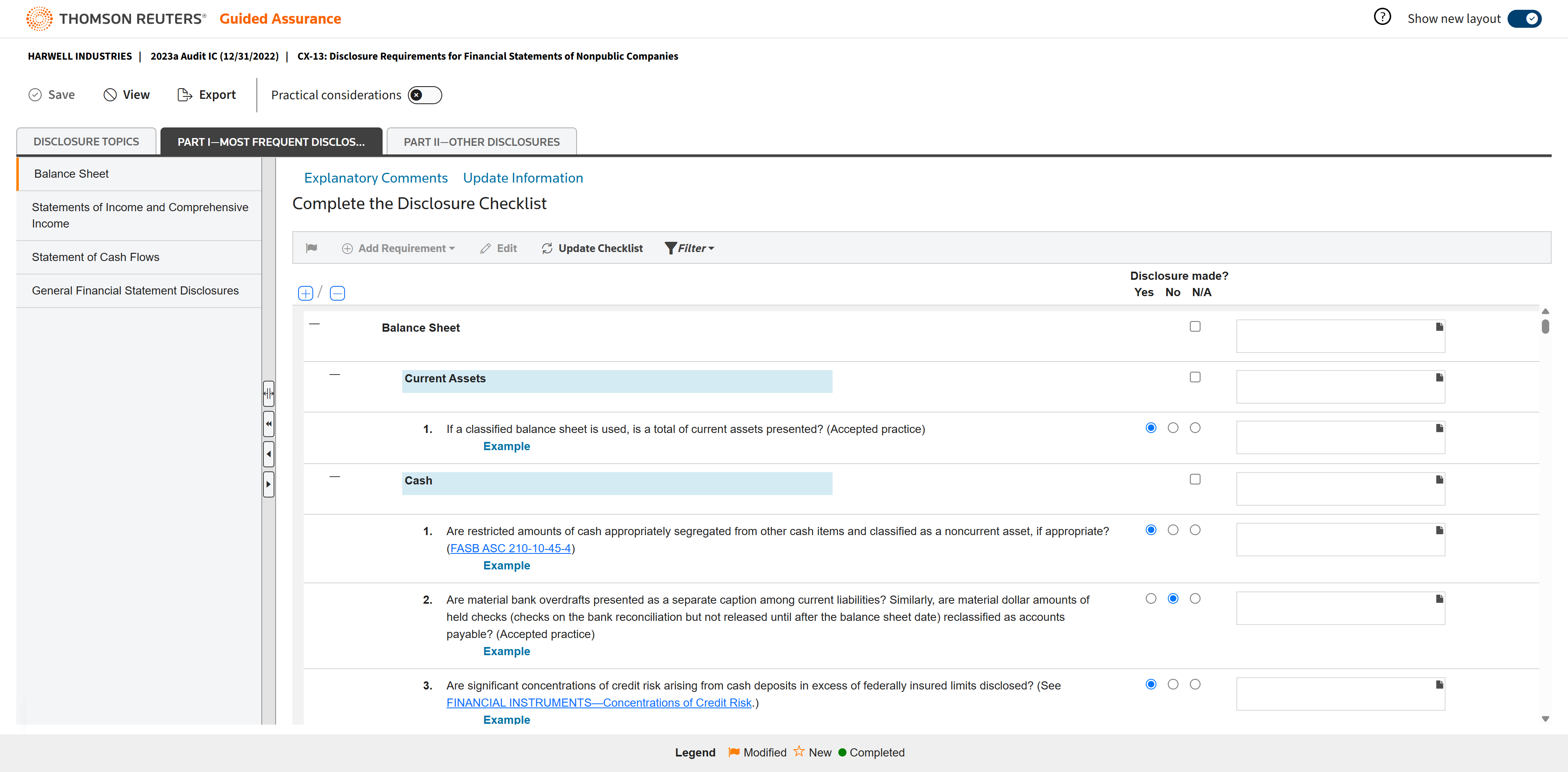The height and width of the screenshot is (772, 1568).
Task: Click panel splitter collapse-left double arrow
Action: coord(268,424)
